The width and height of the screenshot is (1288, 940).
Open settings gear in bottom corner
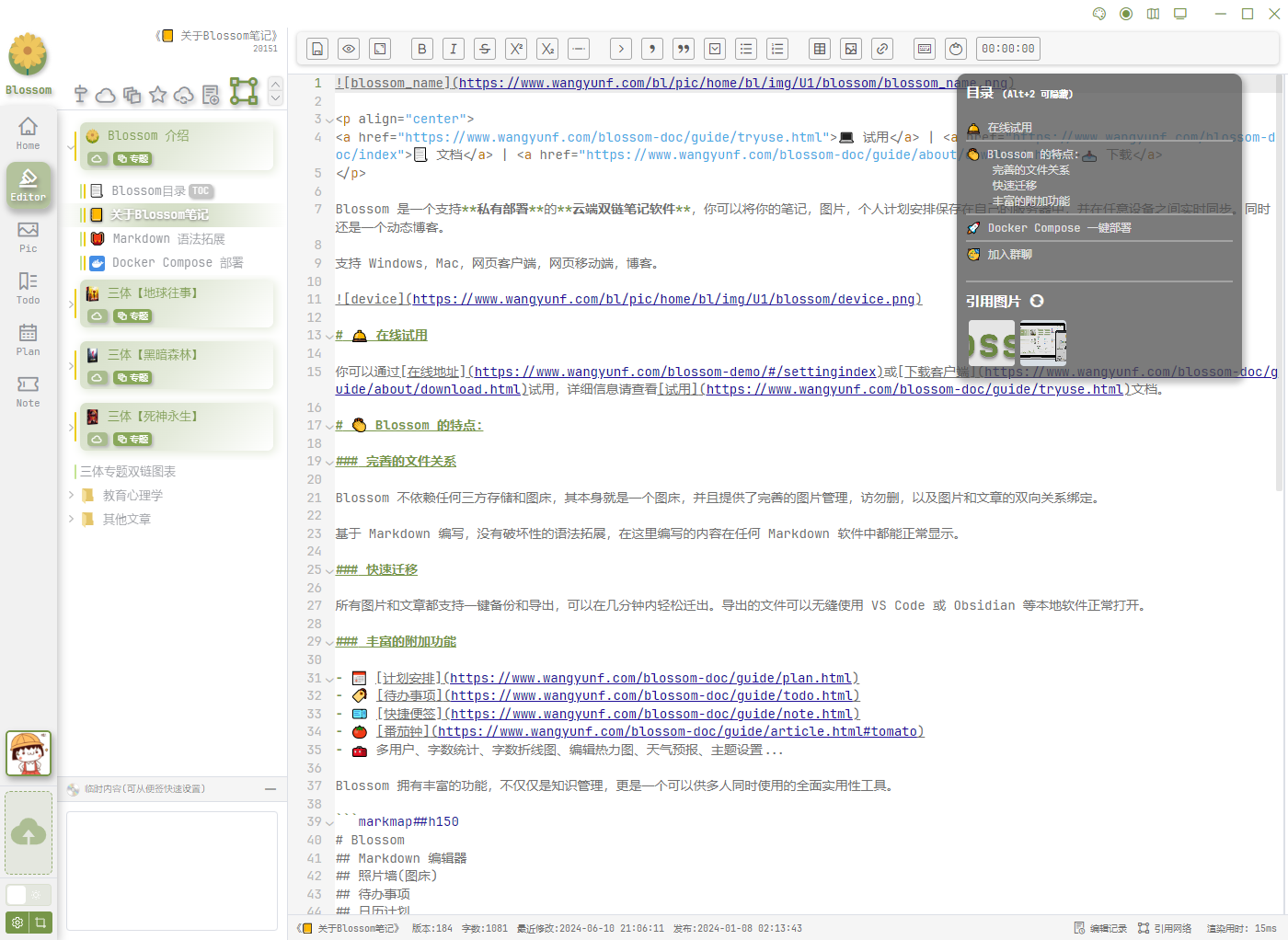[17, 922]
